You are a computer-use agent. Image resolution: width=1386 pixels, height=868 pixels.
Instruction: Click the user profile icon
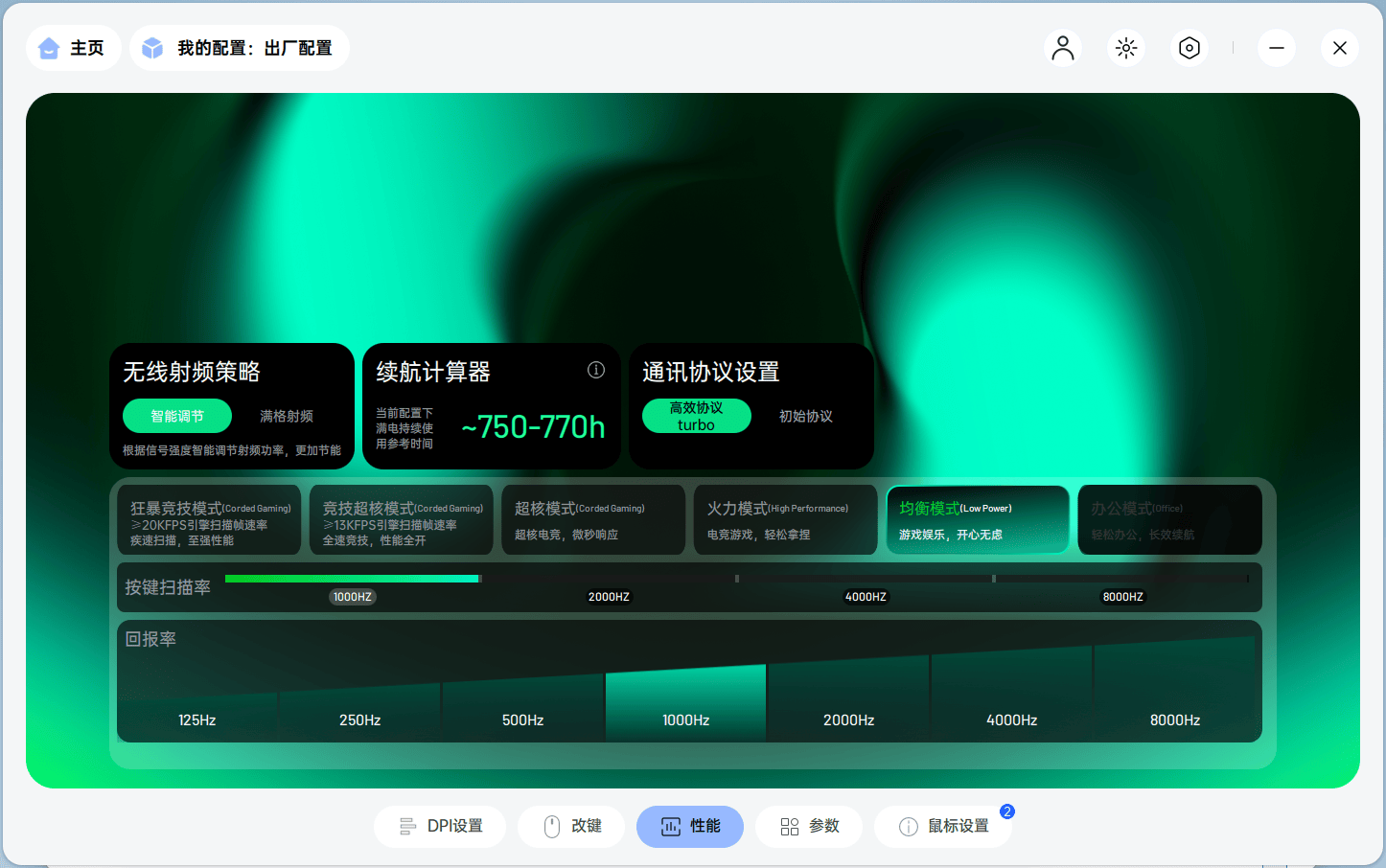1062,47
